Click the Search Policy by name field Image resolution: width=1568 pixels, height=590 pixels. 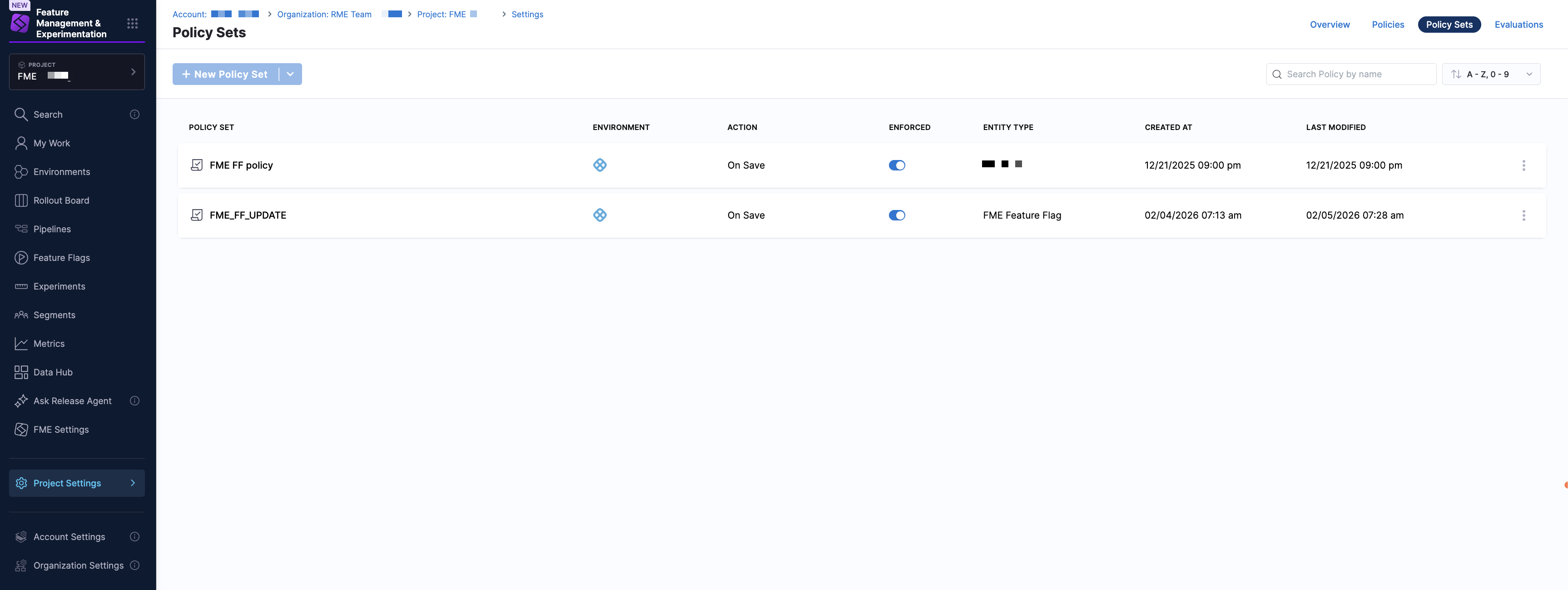[1351, 74]
